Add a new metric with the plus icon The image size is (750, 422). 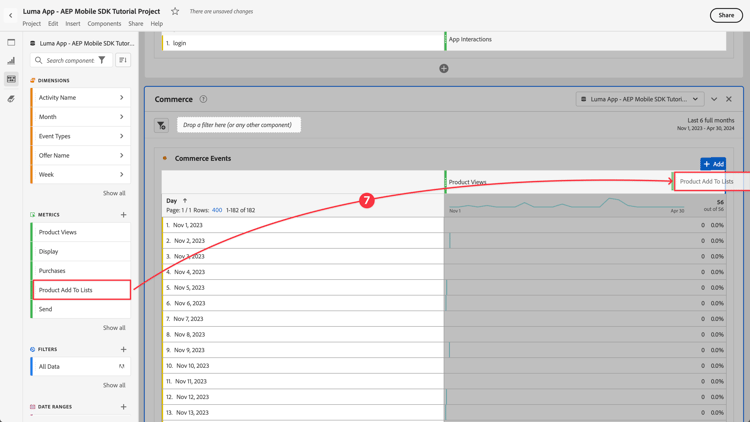[x=123, y=215]
